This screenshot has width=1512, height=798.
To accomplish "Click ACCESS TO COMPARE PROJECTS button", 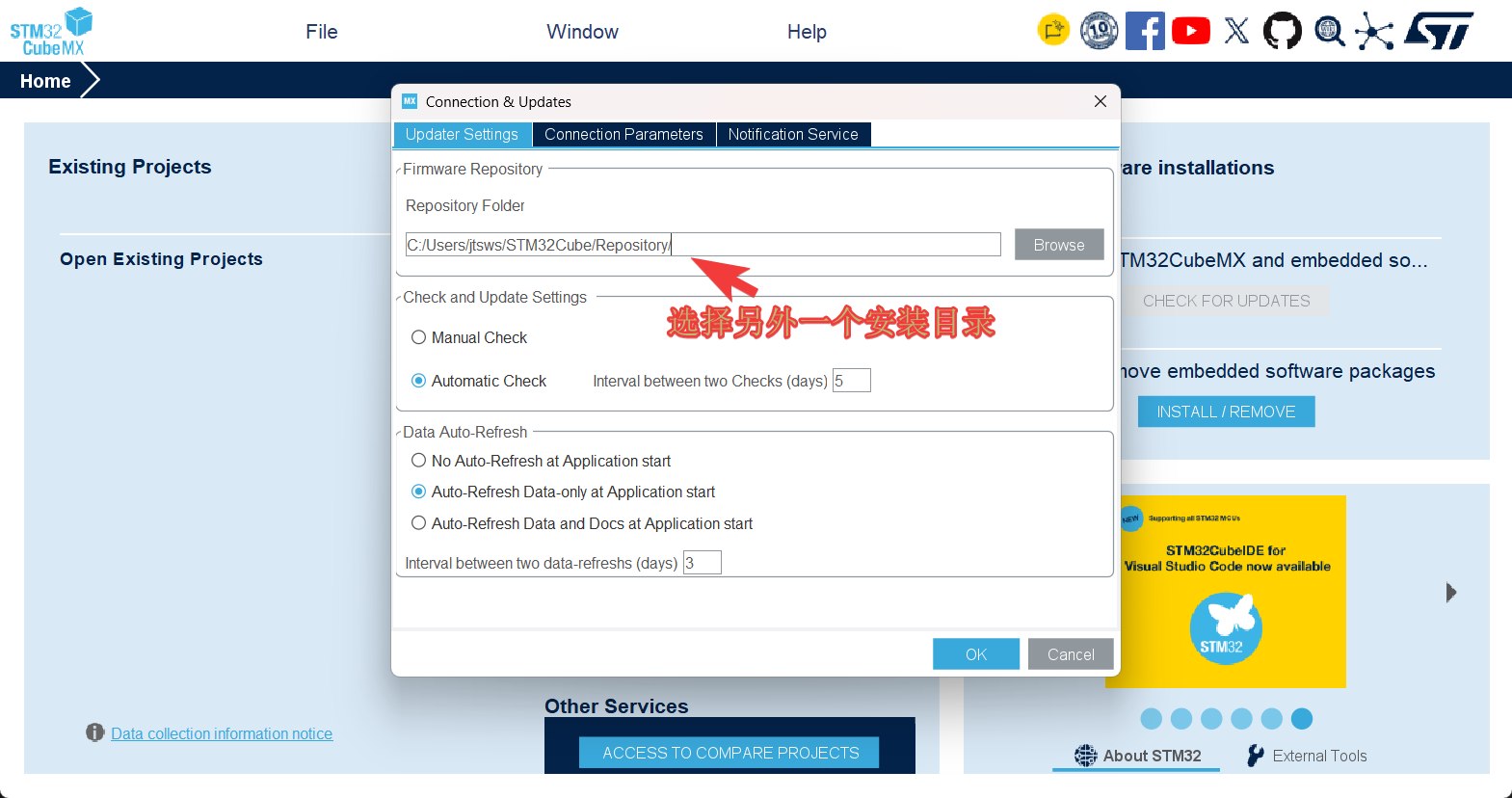I will [x=729, y=753].
